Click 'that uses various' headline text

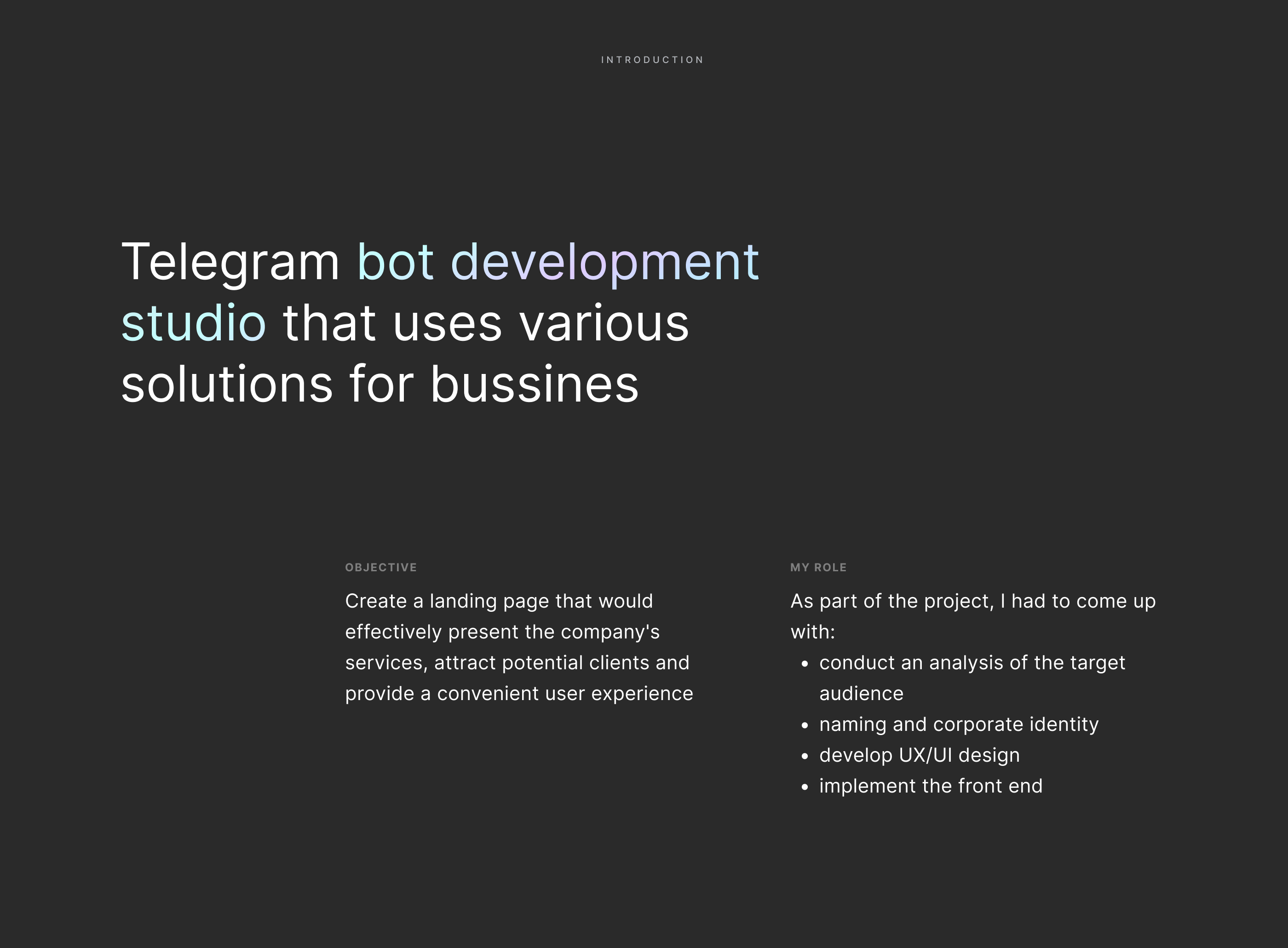[485, 323]
